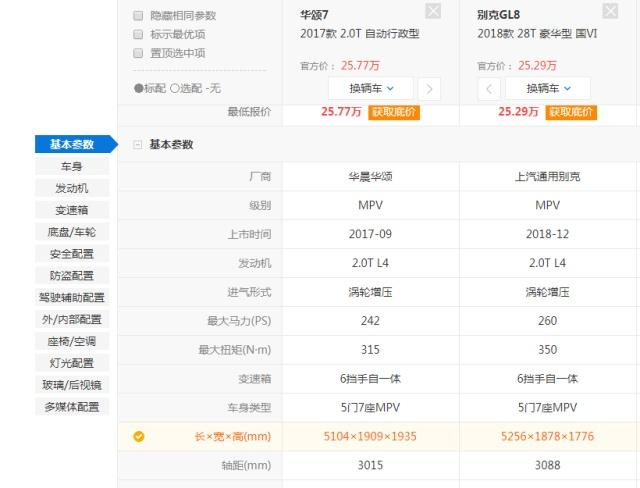Click wheelbase value 3088
This screenshot has width=640, height=488.
548,466
